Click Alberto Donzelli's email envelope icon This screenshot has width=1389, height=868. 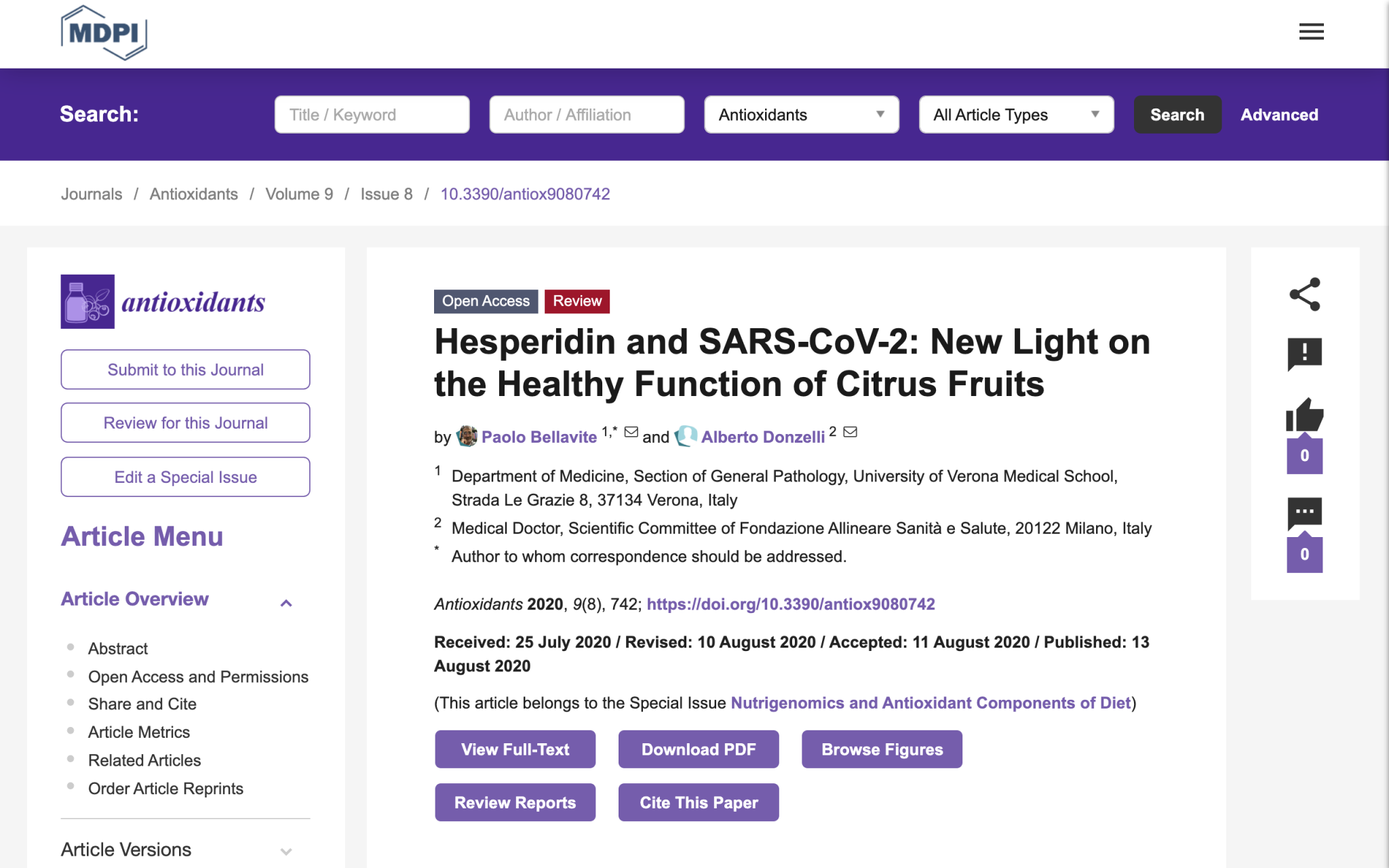click(850, 432)
